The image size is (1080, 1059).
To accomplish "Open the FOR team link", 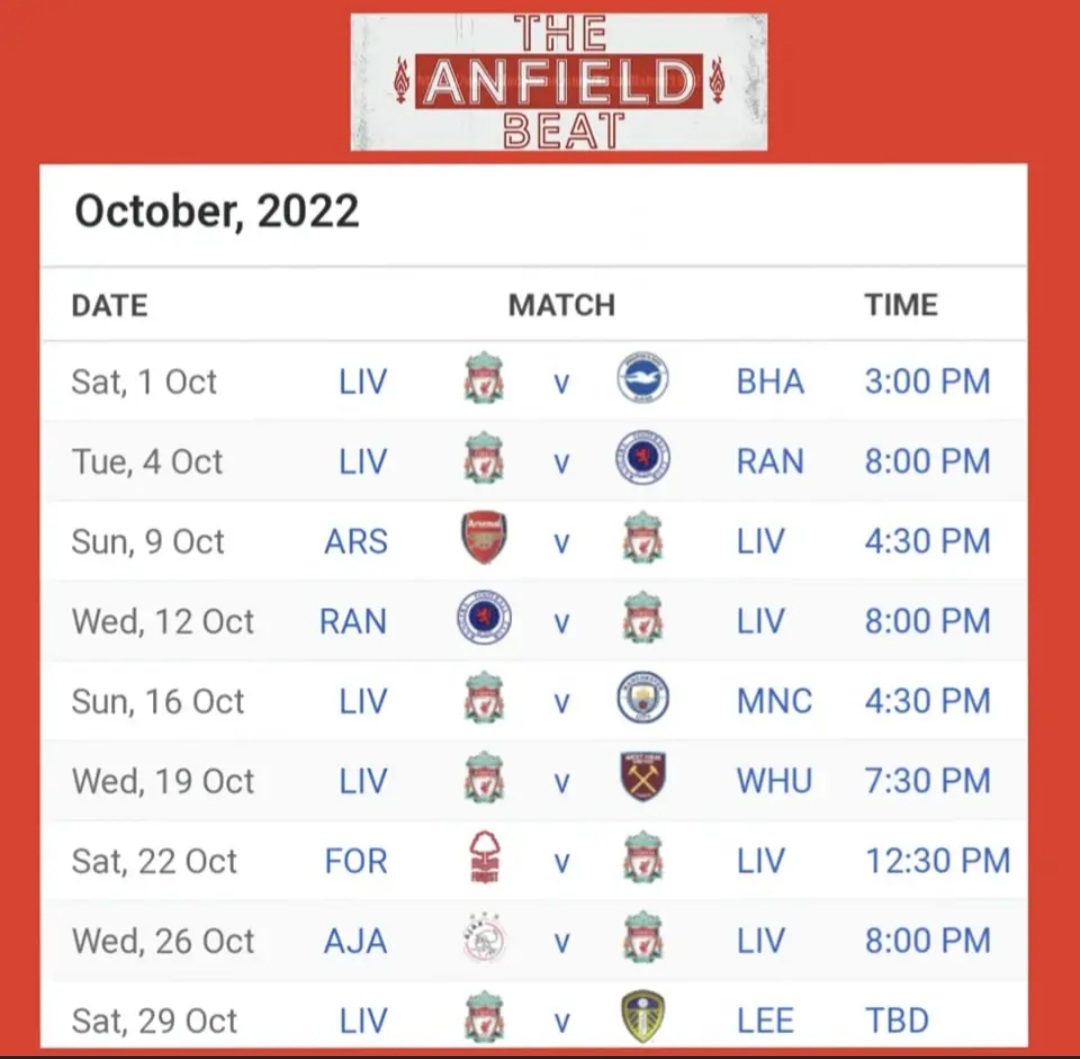I will (356, 861).
